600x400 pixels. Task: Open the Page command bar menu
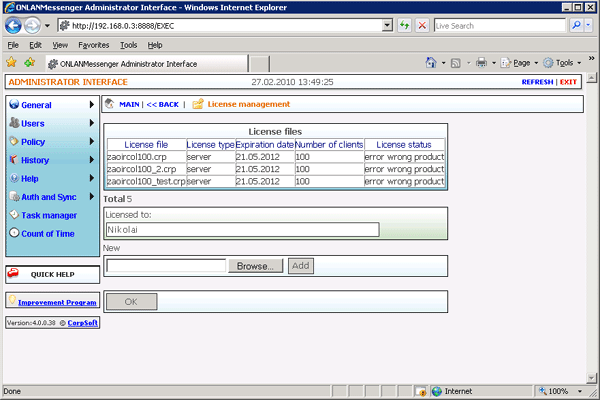[519, 63]
